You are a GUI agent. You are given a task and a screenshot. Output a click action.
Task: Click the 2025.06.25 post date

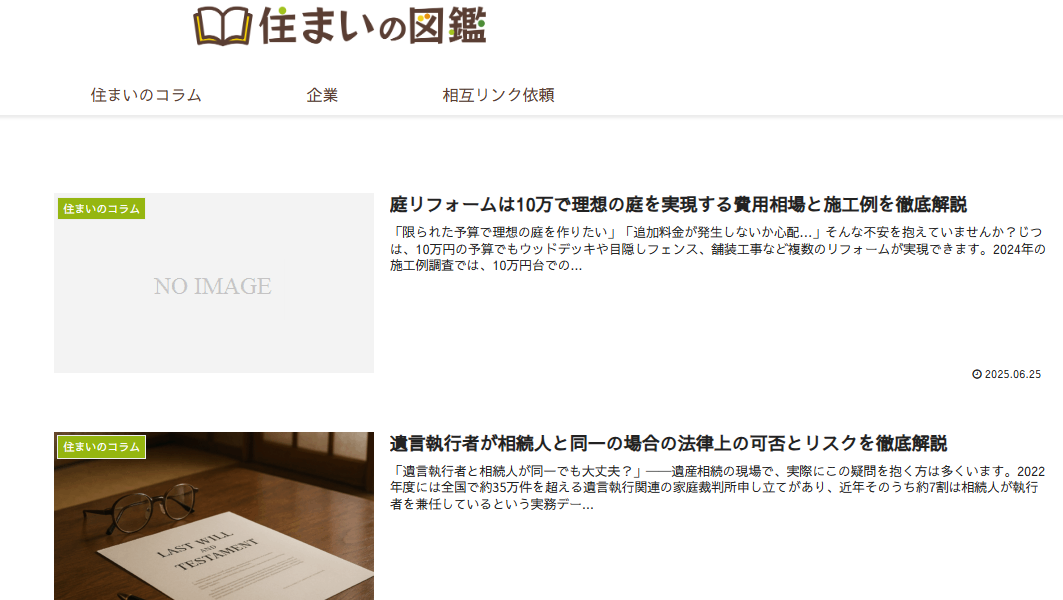tap(1012, 374)
